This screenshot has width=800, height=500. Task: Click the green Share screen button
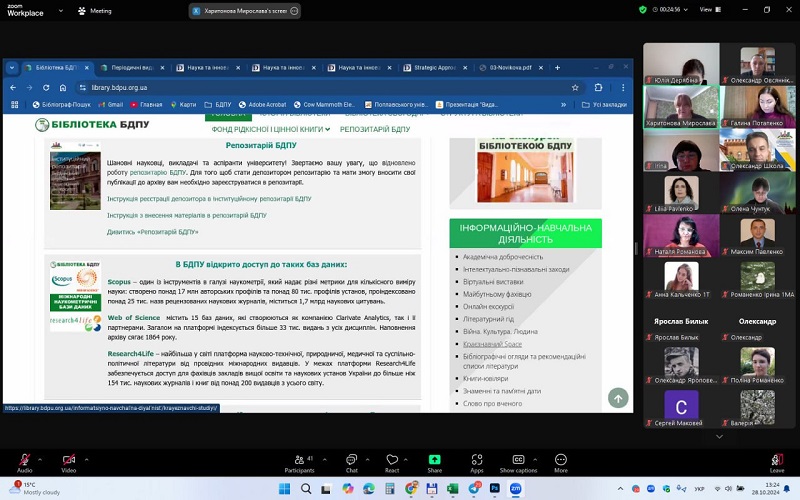pos(435,463)
